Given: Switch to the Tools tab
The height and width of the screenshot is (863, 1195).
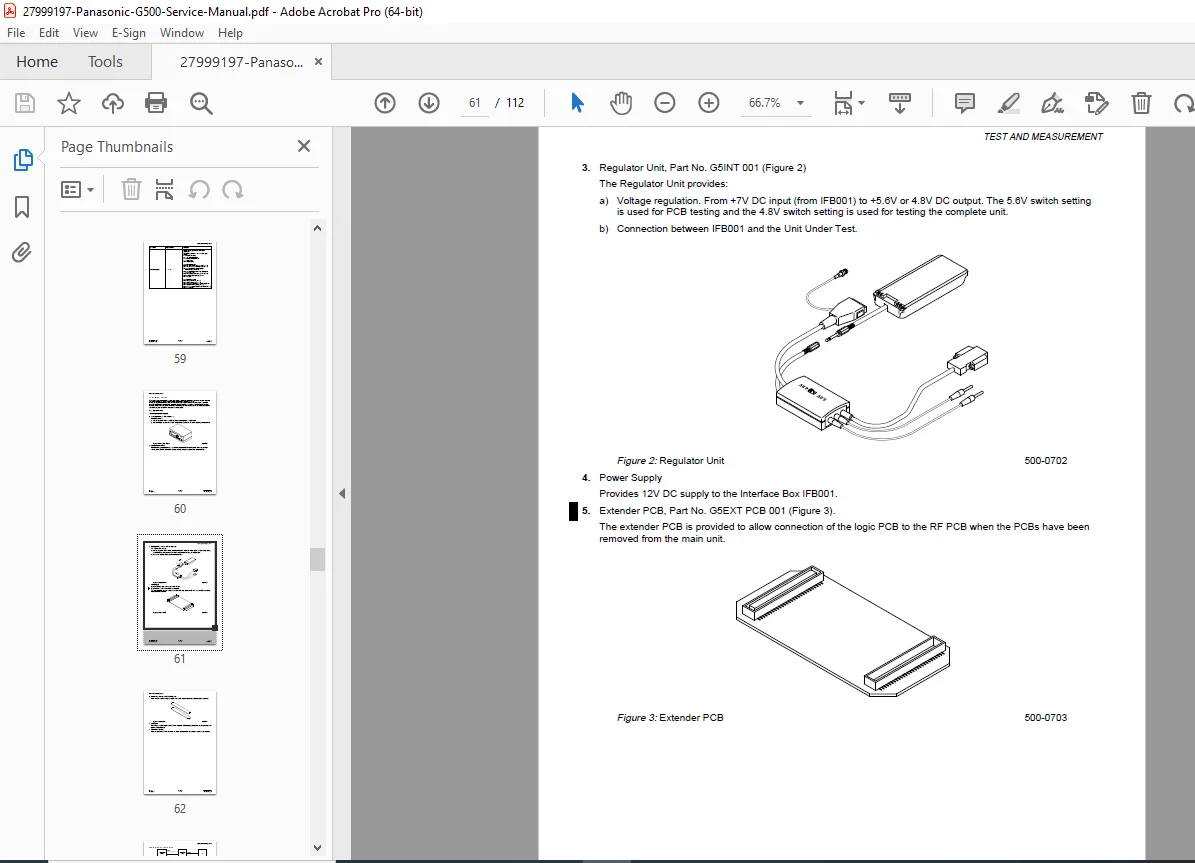Looking at the screenshot, I should point(105,62).
